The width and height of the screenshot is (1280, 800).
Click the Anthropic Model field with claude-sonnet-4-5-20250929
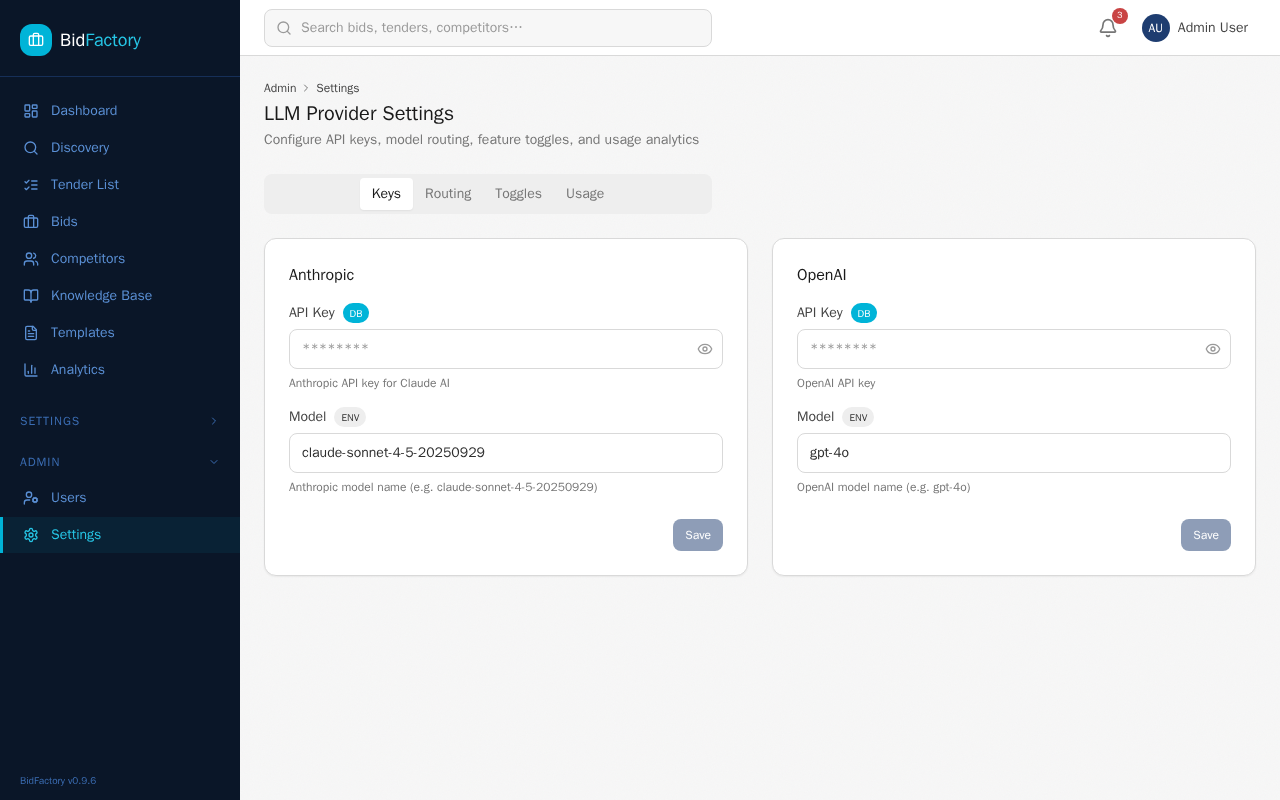click(506, 453)
